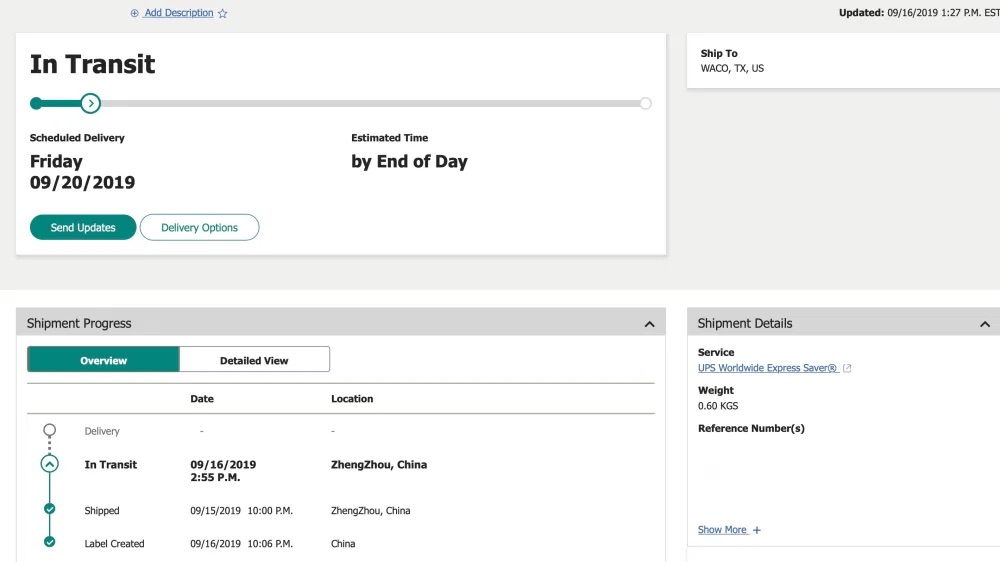1000x562 pixels.
Task: Click the Shipped checkmark status icon
Action: click(50, 509)
